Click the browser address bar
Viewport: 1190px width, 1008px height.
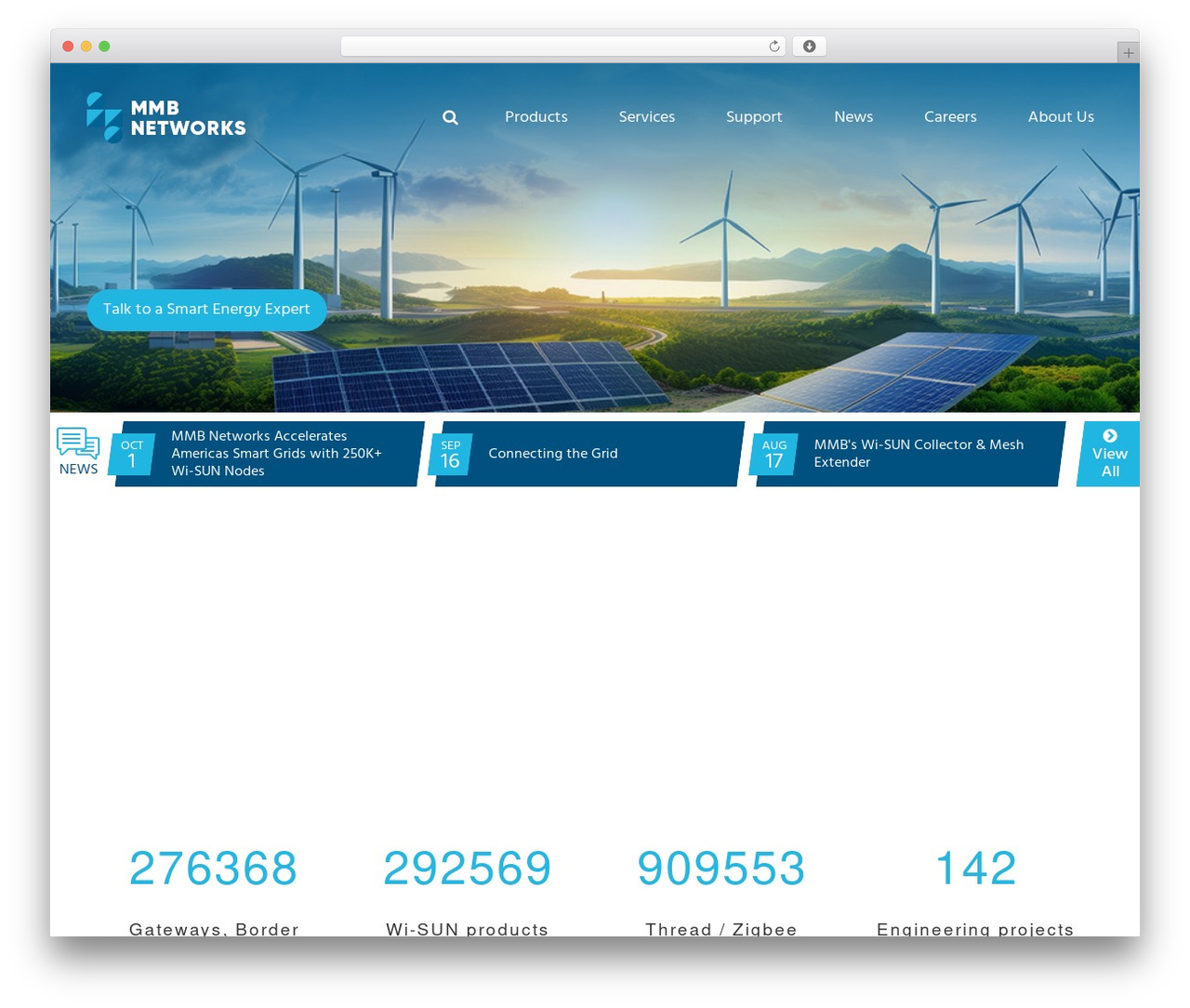click(x=563, y=46)
